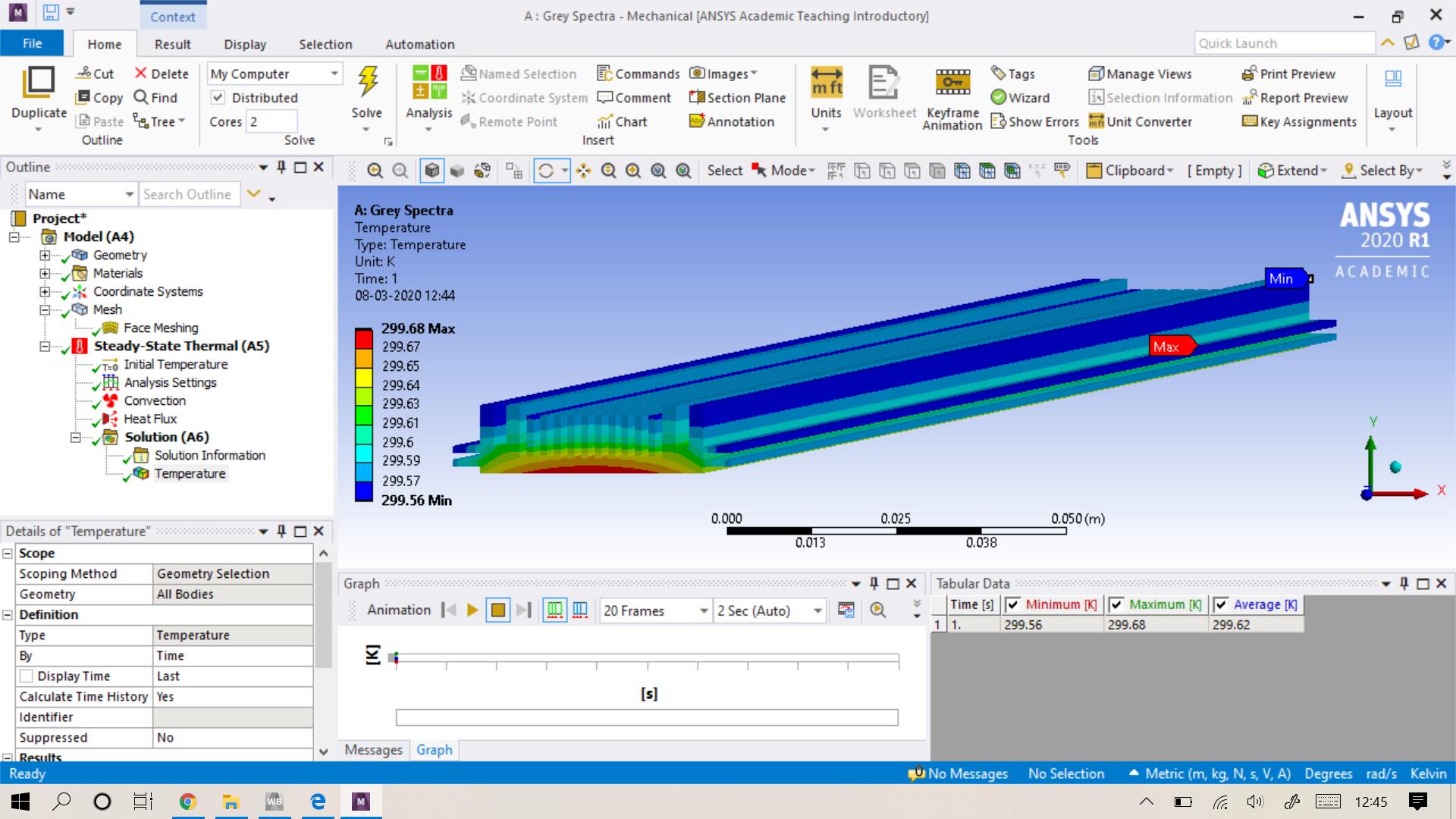The height and width of the screenshot is (819, 1456).
Task: Click the Duplicate icon
Action: pyautogui.click(x=39, y=82)
